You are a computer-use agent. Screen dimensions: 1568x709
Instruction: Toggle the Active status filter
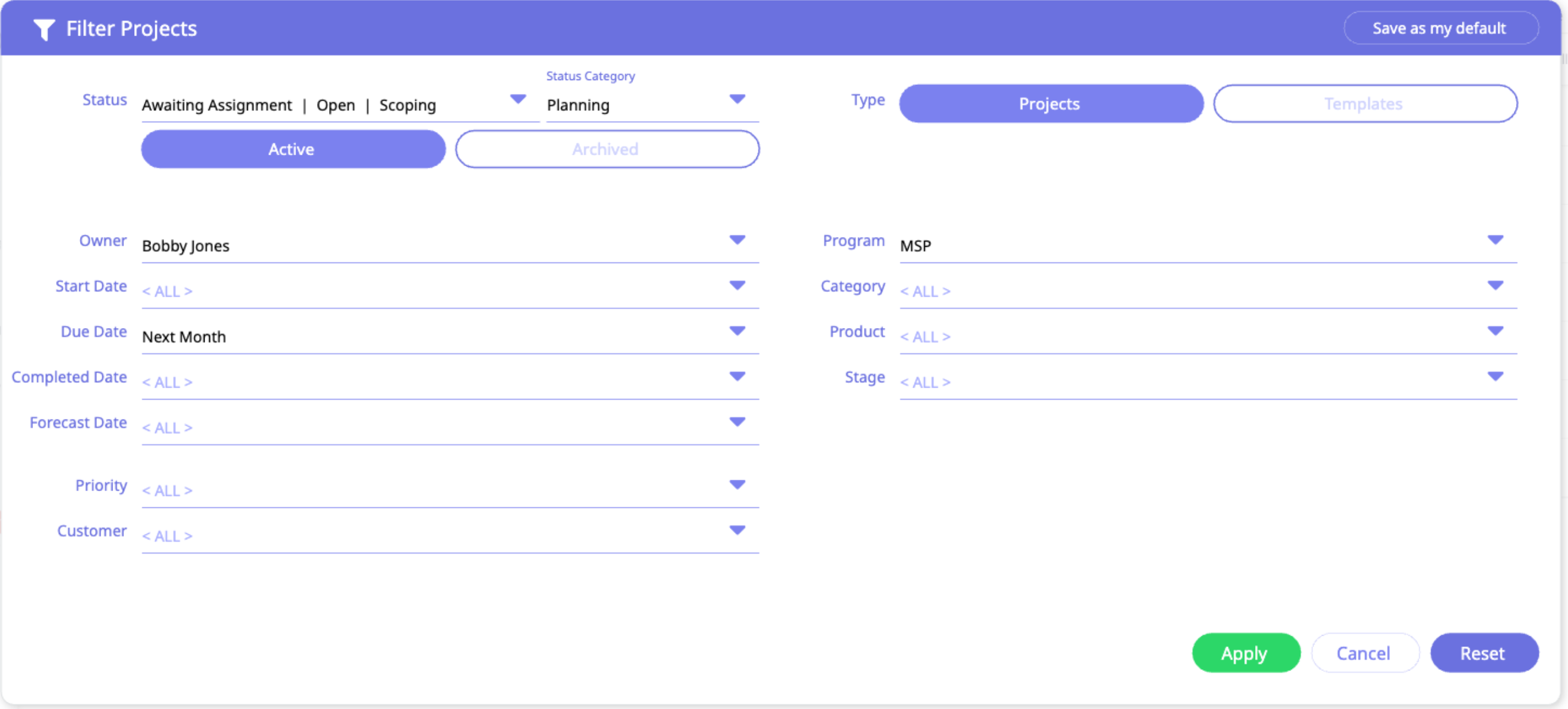tap(293, 149)
